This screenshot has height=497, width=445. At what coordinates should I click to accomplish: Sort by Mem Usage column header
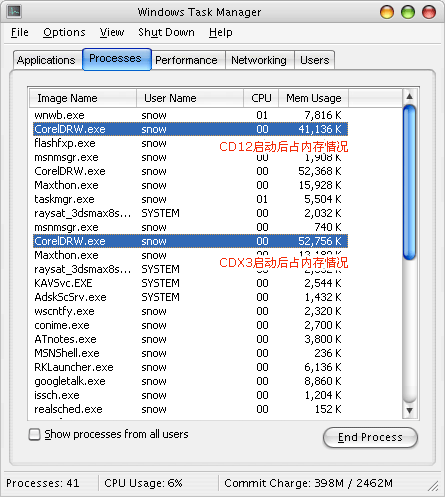tap(313, 98)
